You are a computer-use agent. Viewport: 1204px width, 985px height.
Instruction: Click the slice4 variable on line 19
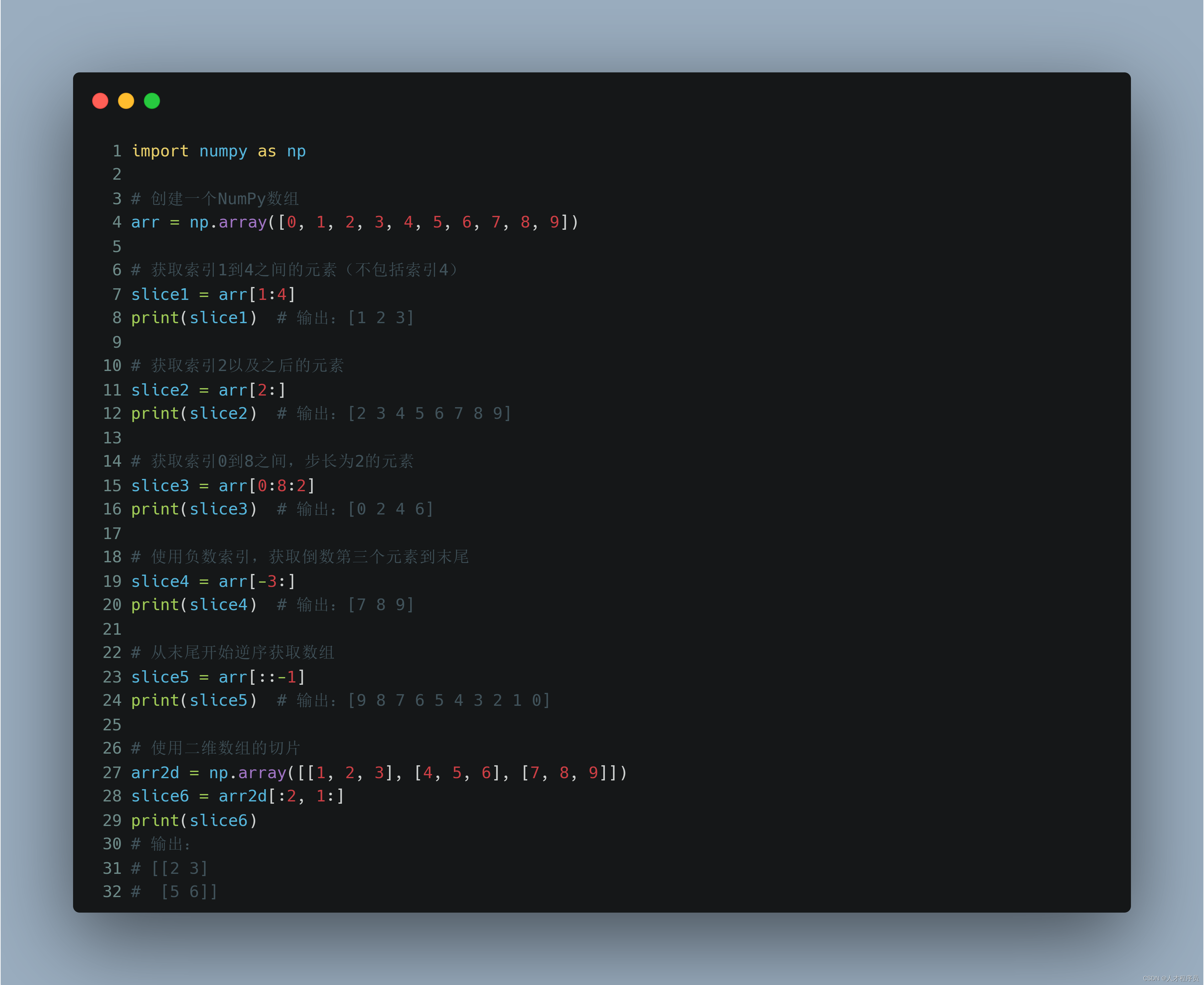(x=160, y=582)
